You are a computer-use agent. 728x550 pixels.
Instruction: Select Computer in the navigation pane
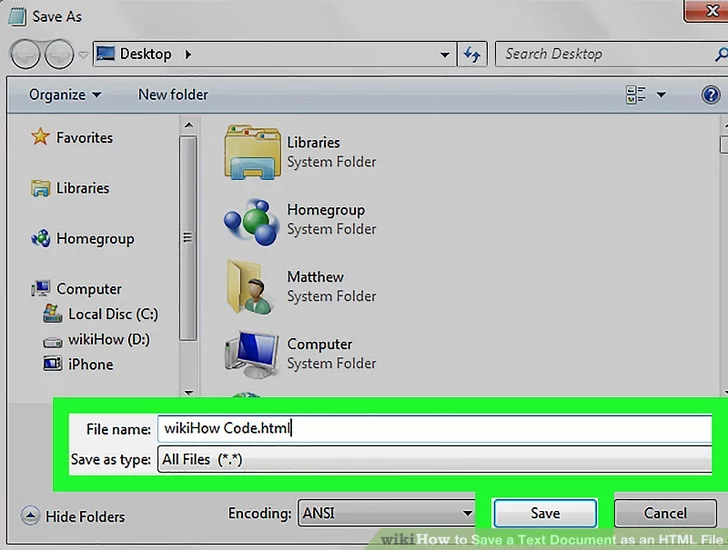[x=89, y=289]
